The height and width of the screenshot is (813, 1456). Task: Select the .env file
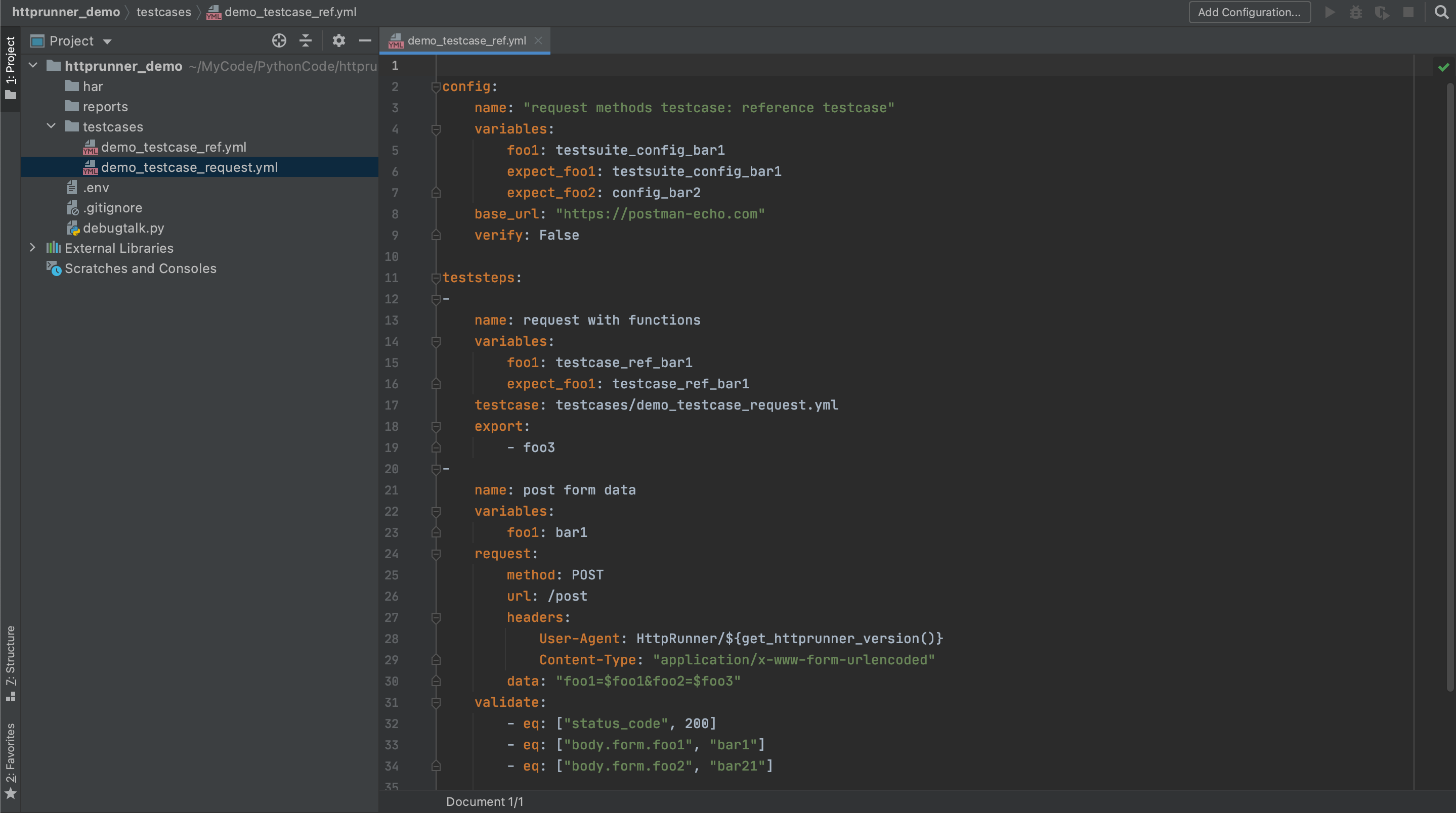coord(88,187)
